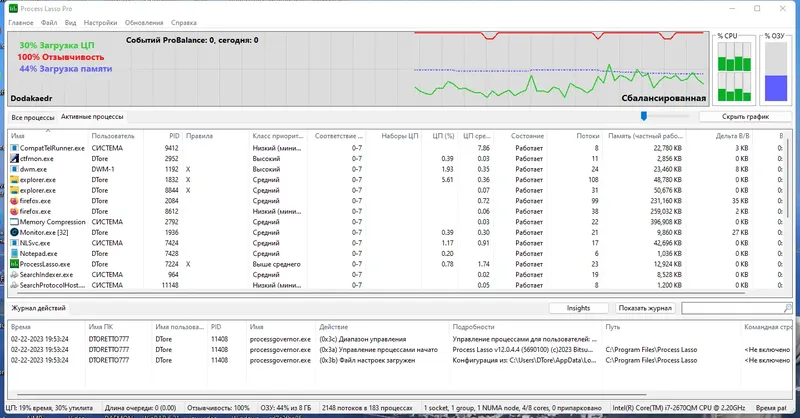800x418 pixels.
Task: Click the Показать журнал button
Action: 645,308
